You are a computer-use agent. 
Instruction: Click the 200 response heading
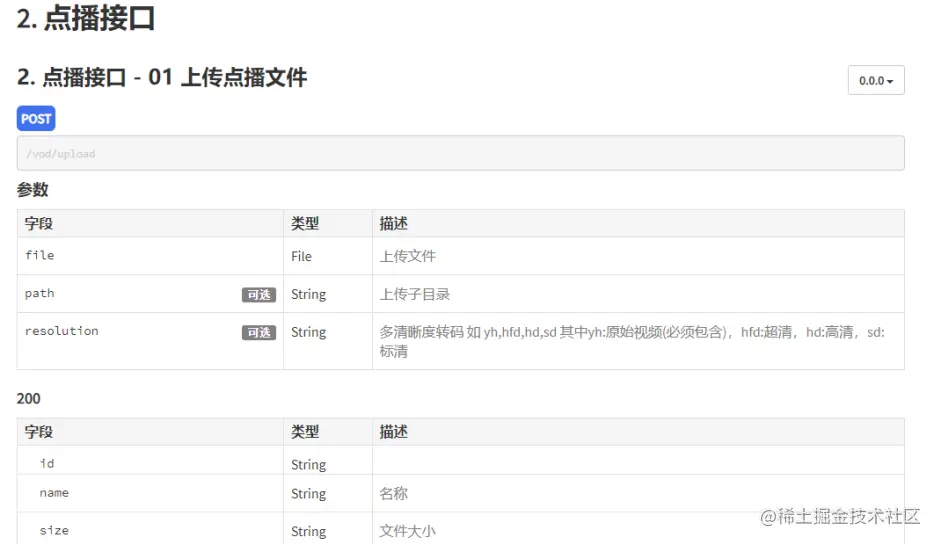[29, 399]
